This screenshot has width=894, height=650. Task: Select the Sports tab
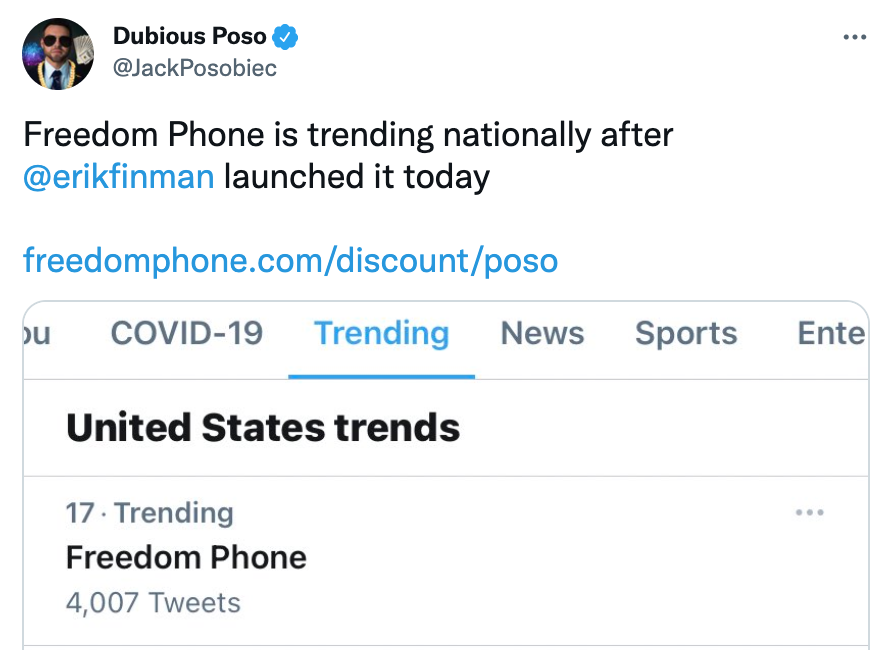click(686, 333)
